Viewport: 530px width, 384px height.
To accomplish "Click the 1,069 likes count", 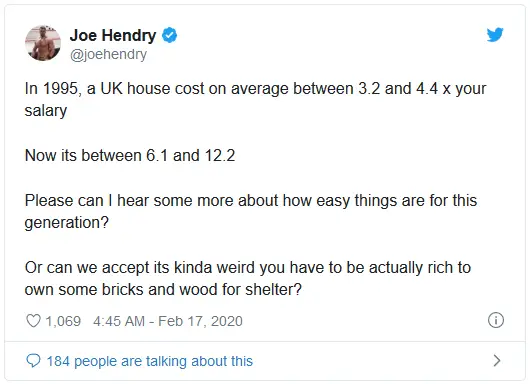I will [63, 321].
